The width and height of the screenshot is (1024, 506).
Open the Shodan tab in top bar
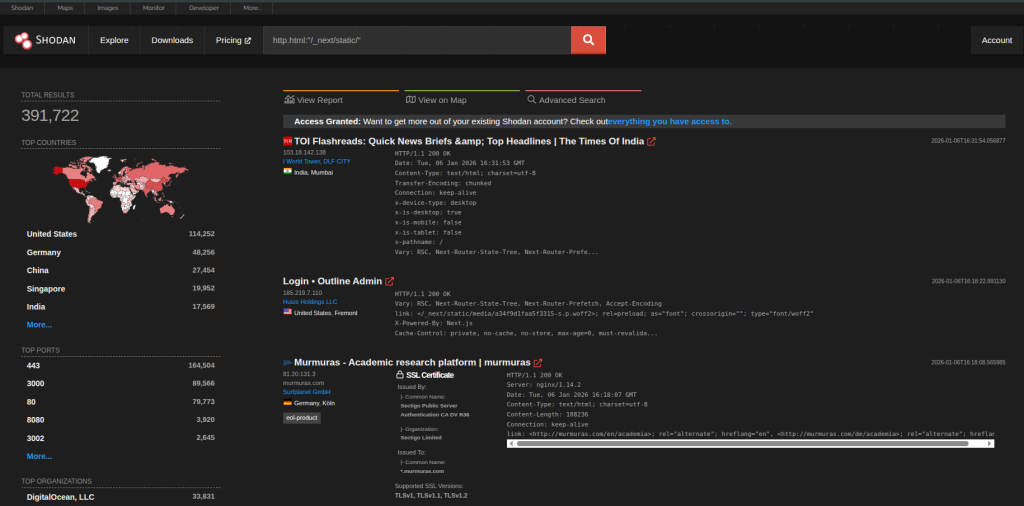point(22,8)
